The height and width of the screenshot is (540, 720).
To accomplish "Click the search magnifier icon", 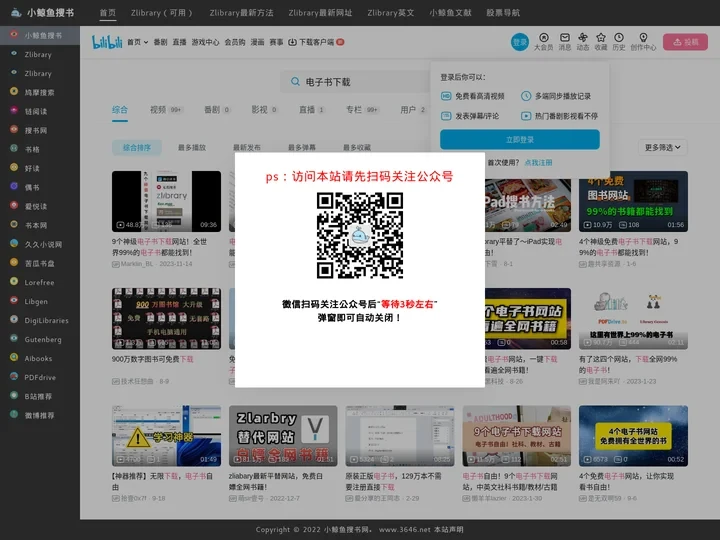I will click(295, 82).
